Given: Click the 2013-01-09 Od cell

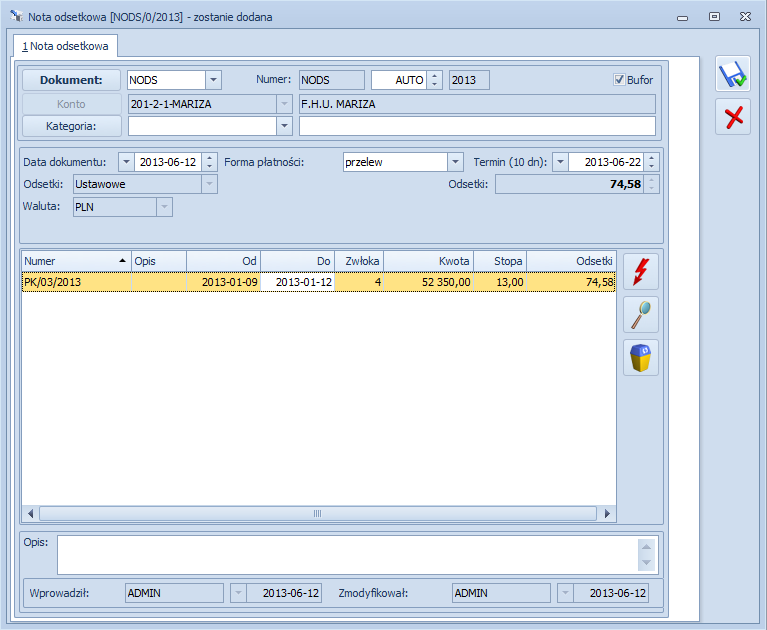Looking at the screenshot, I should coord(224,282).
